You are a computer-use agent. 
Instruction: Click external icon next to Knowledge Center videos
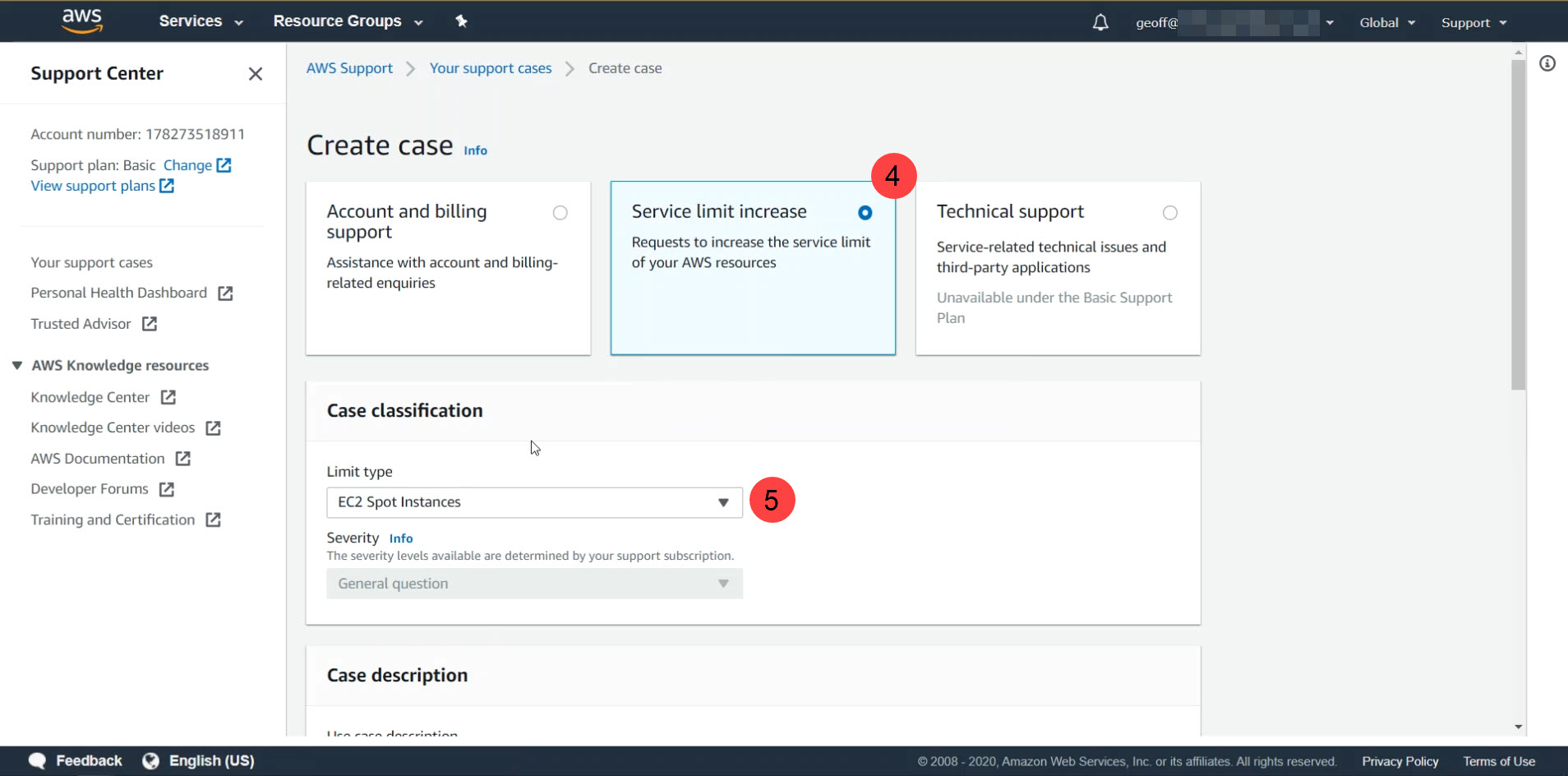(x=214, y=428)
